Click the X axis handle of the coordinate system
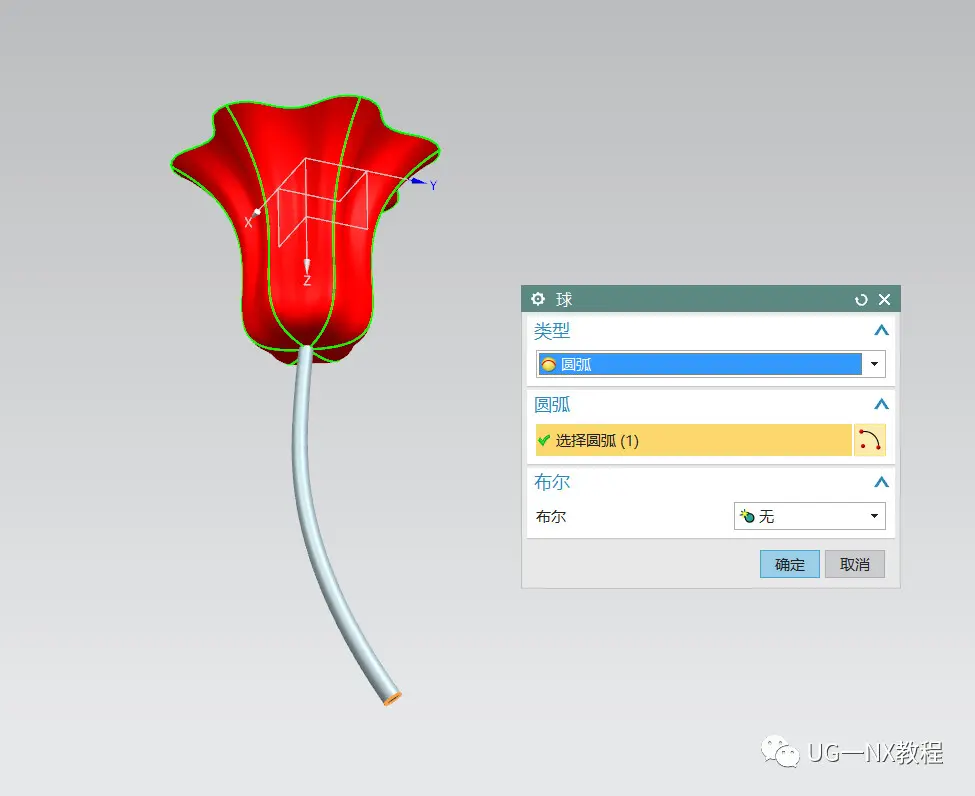975x796 pixels. (257, 212)
